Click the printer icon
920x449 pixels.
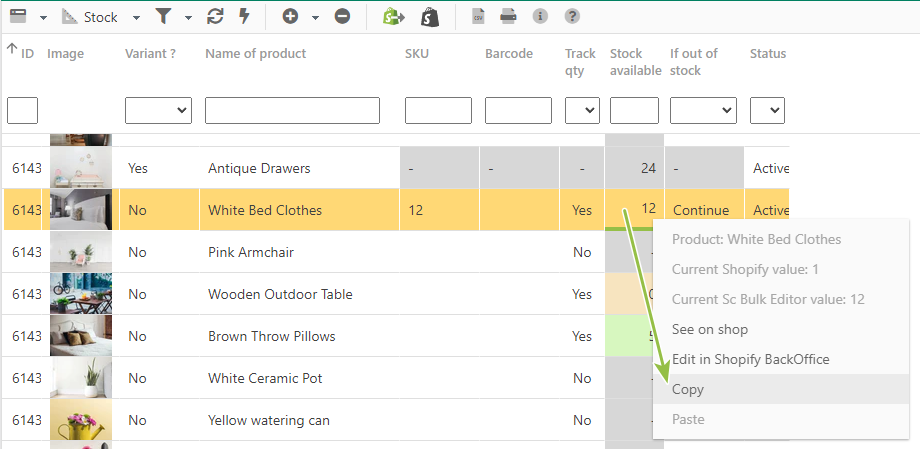click(508, 16)
